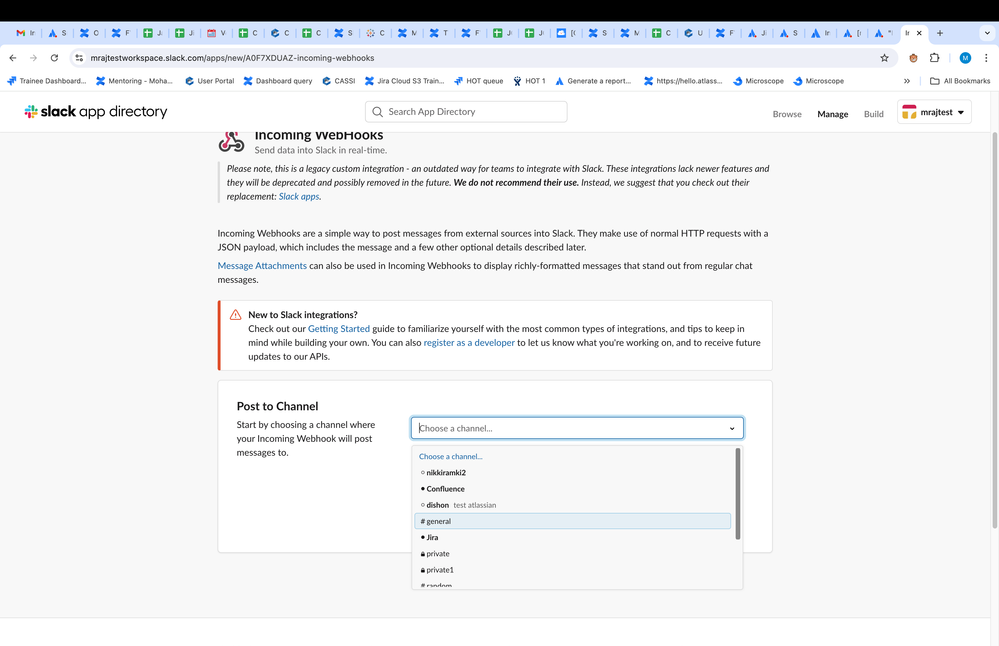The height and width of the screenshot is (646, 999).
Task: Switch to the Gmail tab
Action: pos(25,33)
